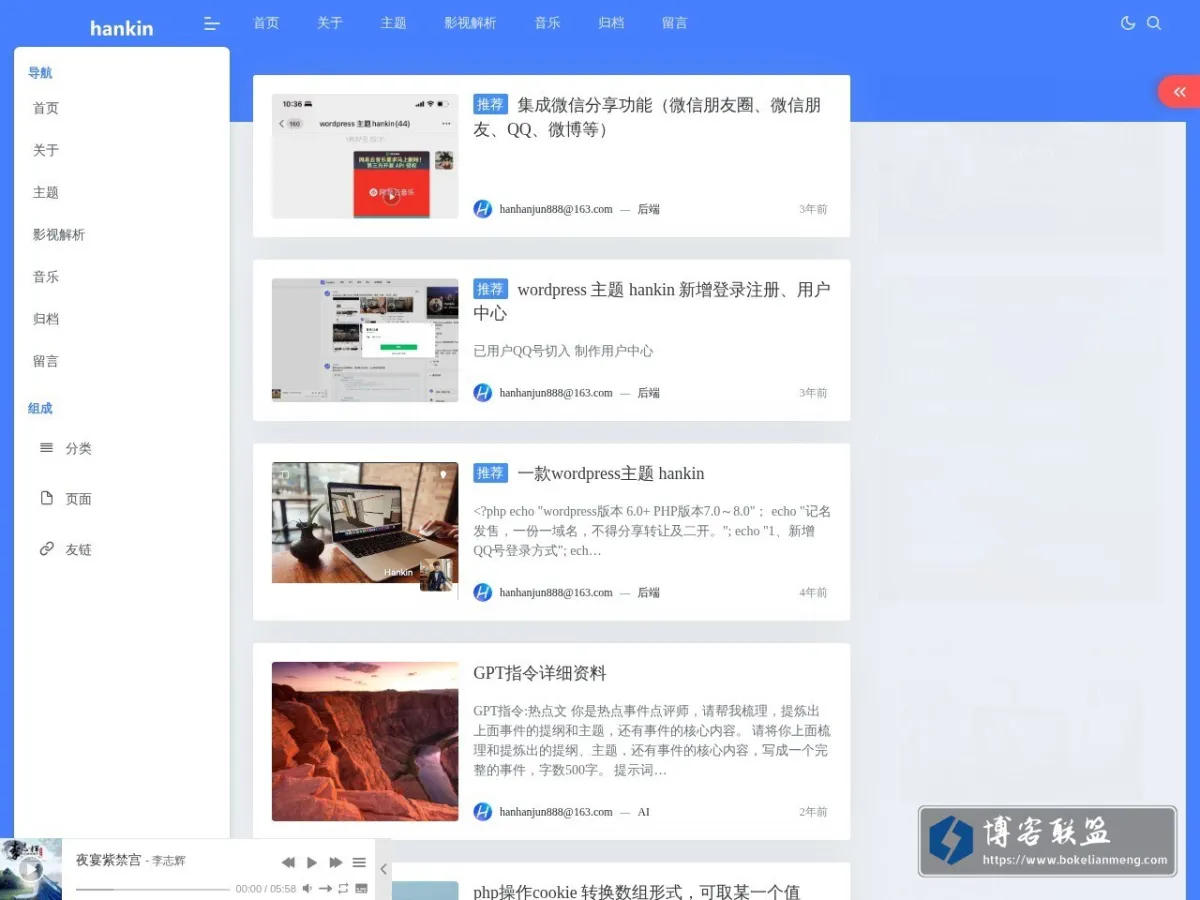Open 影视解析 in the top navigation bar
The width and height of the screenshot is (1200, 900).
point(470,23)
